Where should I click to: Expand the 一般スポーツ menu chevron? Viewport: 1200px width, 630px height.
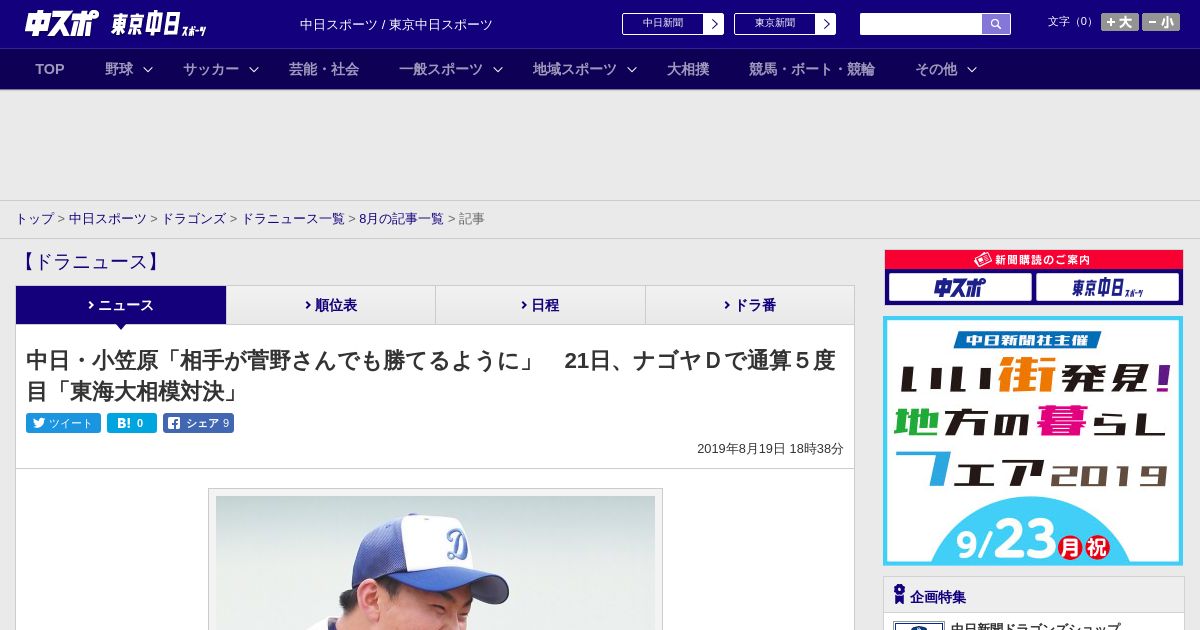(498, 69)
